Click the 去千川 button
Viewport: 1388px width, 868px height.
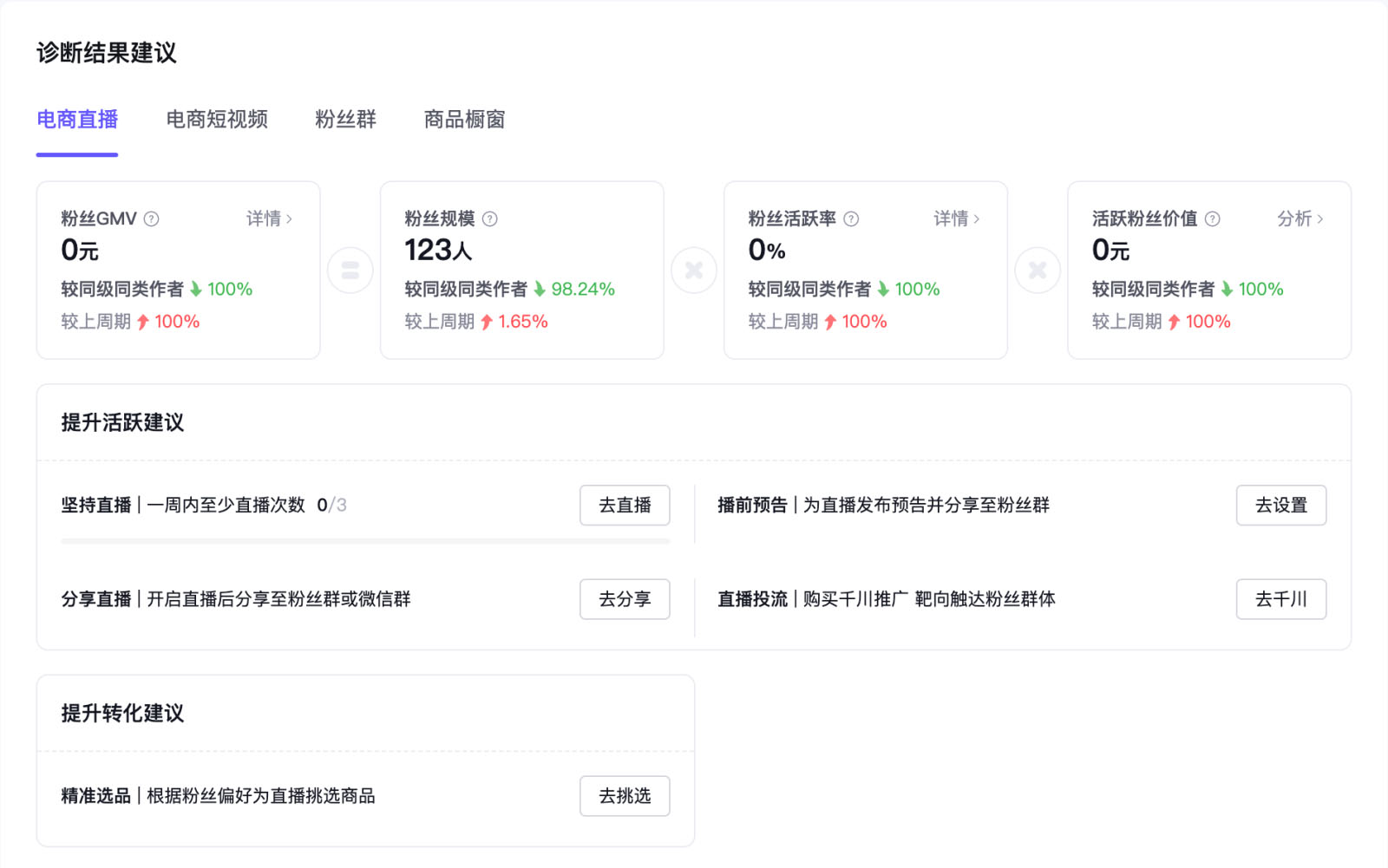tap(1280, 599)
